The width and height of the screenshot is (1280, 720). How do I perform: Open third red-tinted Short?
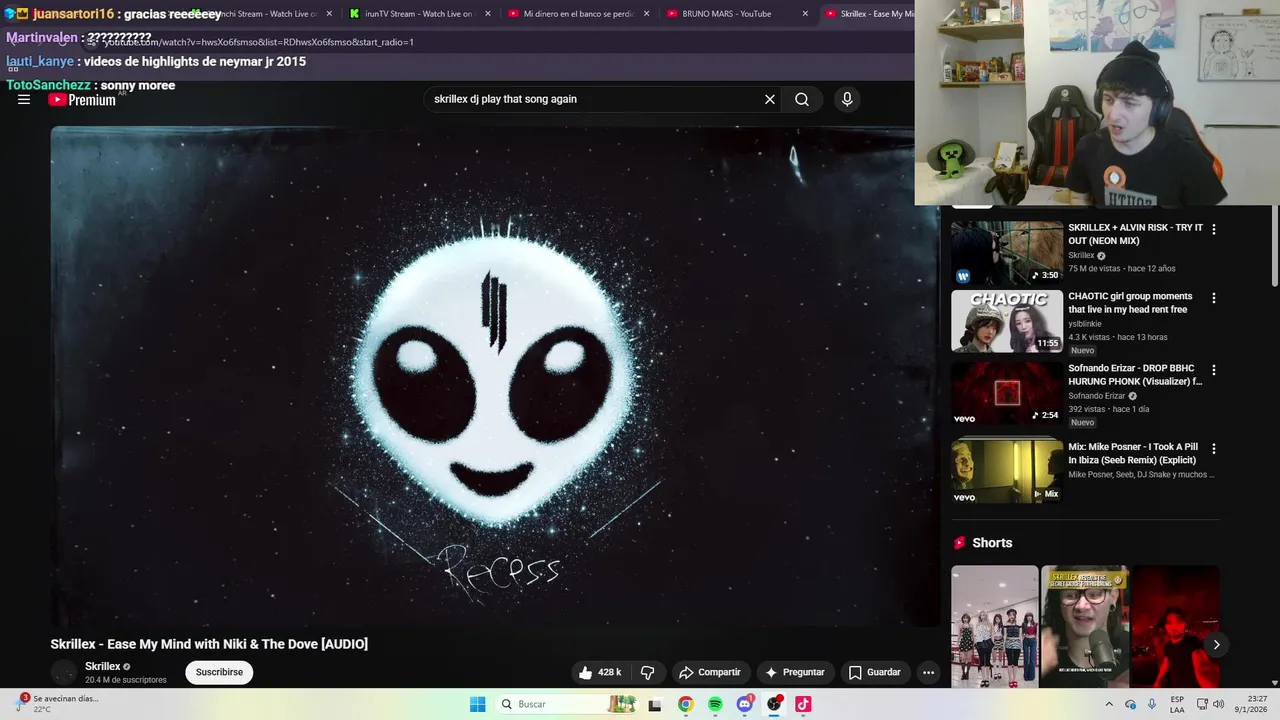point(1175,627)
